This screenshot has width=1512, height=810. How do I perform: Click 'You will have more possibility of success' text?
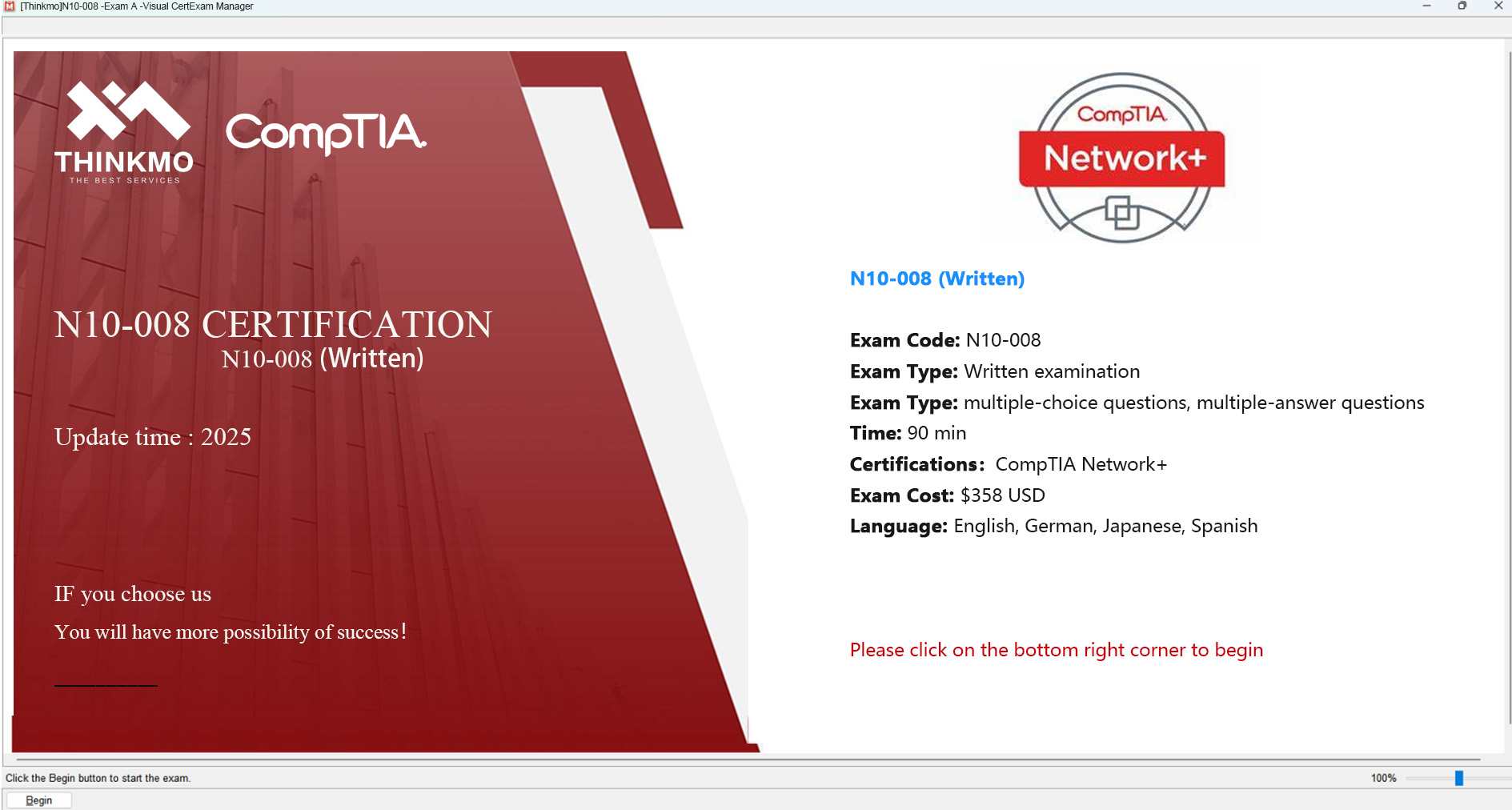pyautogui.click(x=231, y=632)
